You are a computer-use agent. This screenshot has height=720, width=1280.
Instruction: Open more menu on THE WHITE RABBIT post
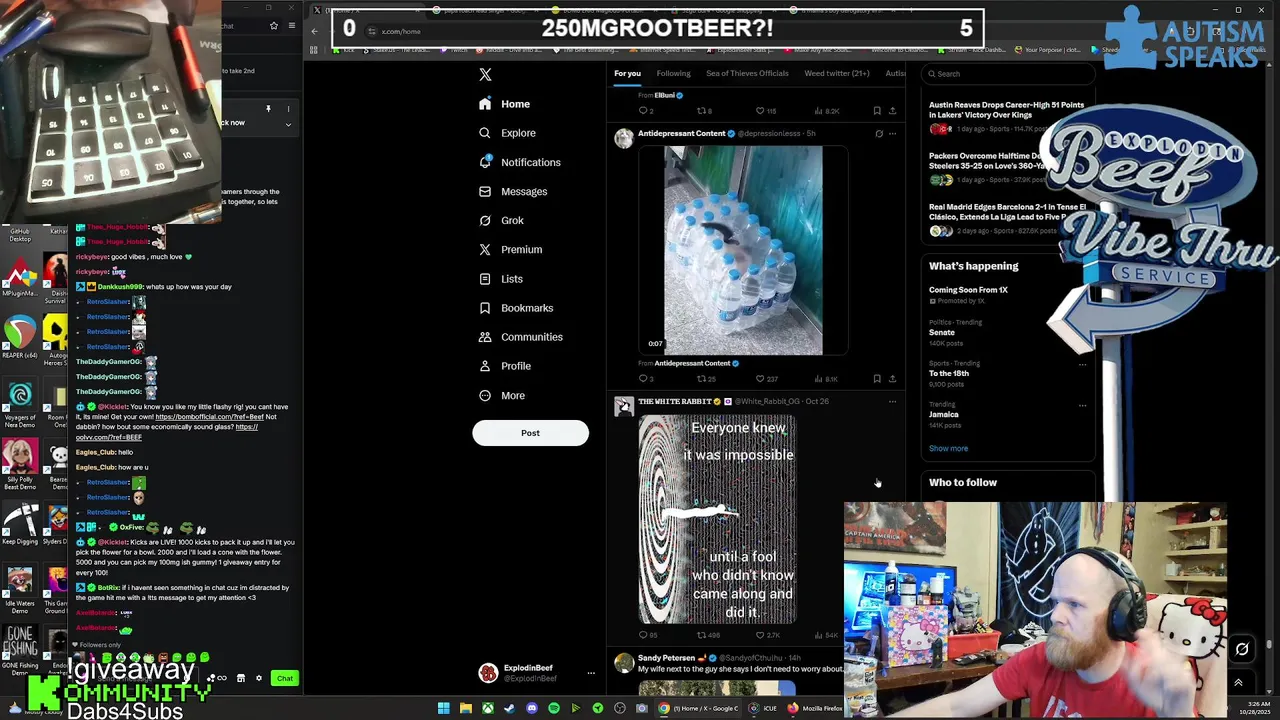click(x=892, y=401)
